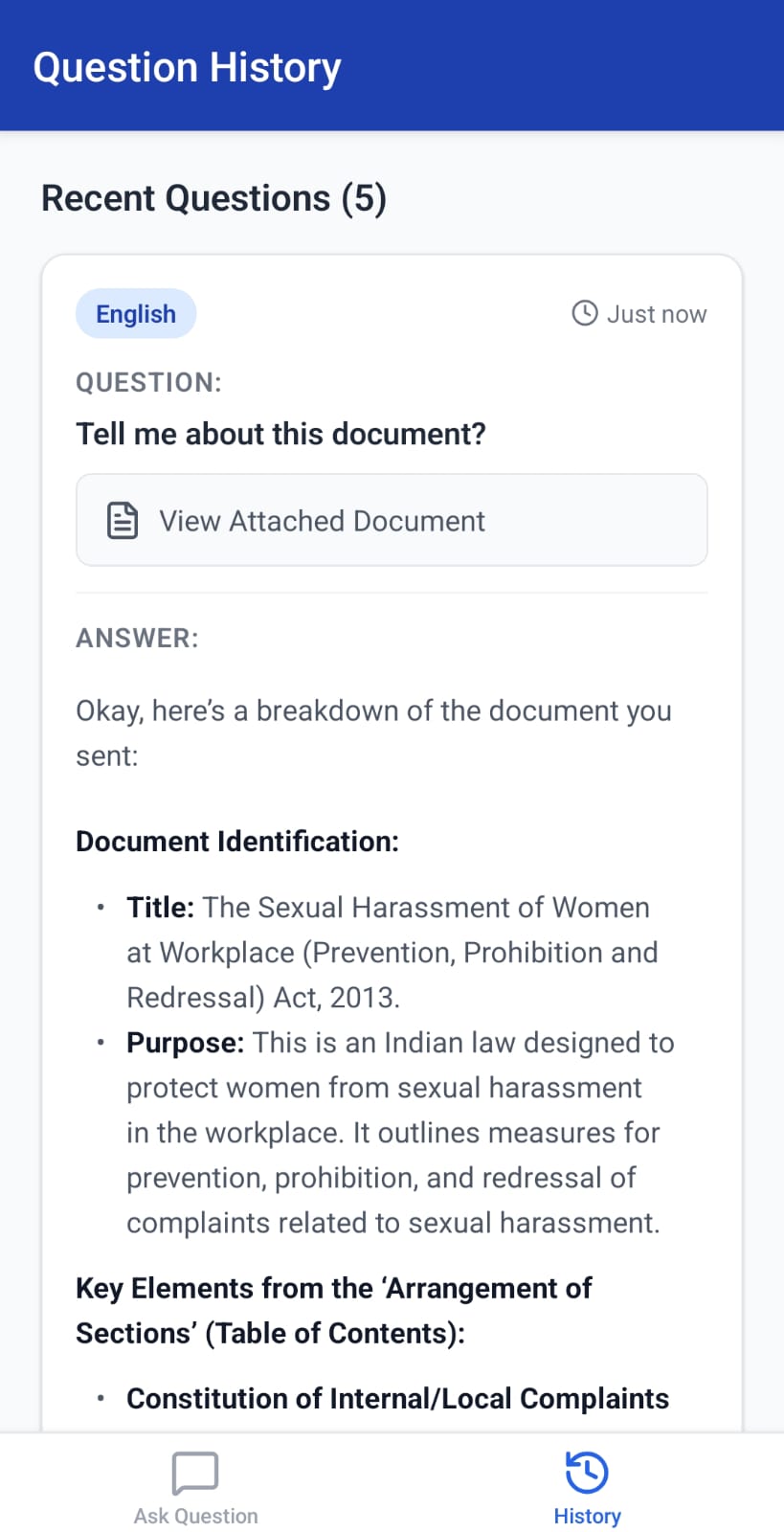This screenshot has height=1532, width=784.
Task: Click the clock icon next to Just now
Action: coord(585,313)
